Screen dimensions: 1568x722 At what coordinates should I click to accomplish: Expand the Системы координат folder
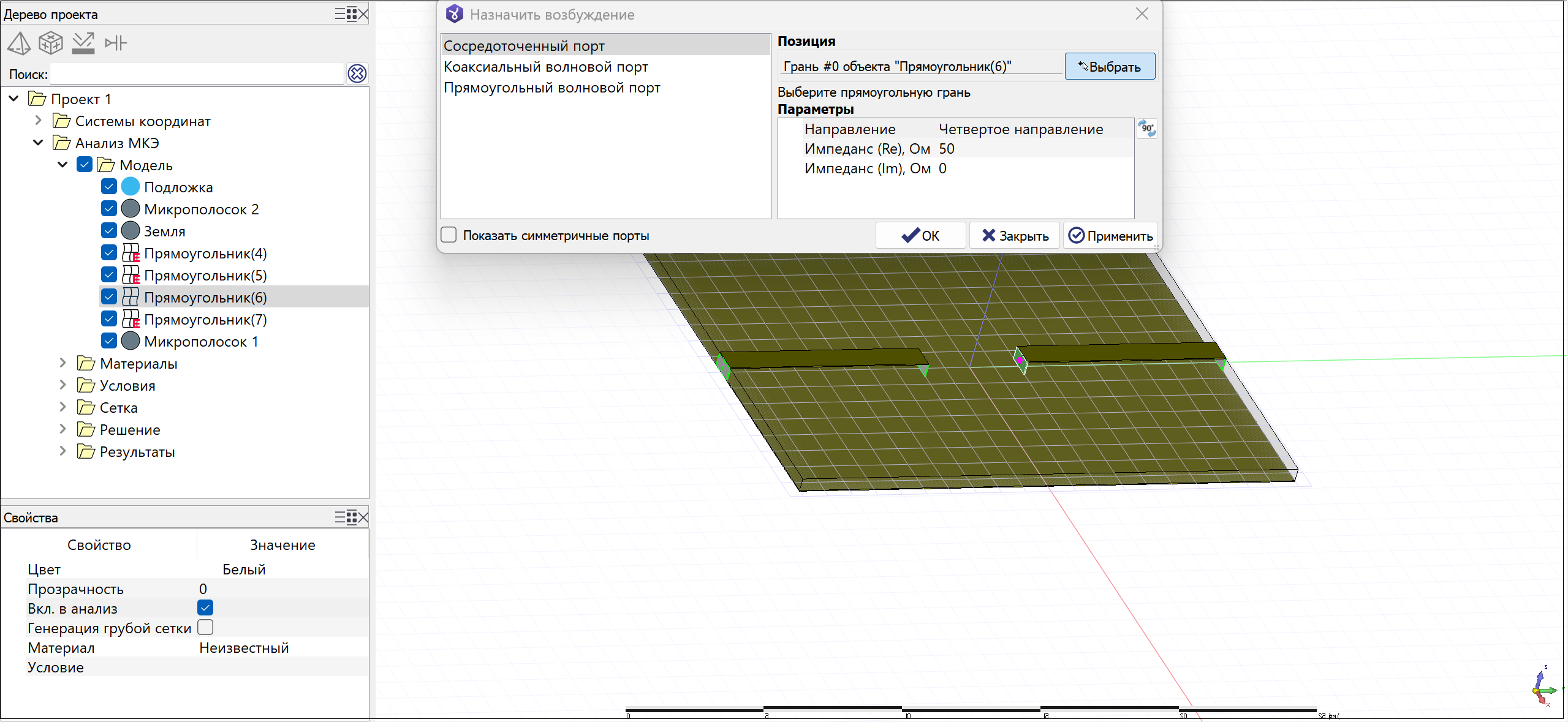click(38, 121)
